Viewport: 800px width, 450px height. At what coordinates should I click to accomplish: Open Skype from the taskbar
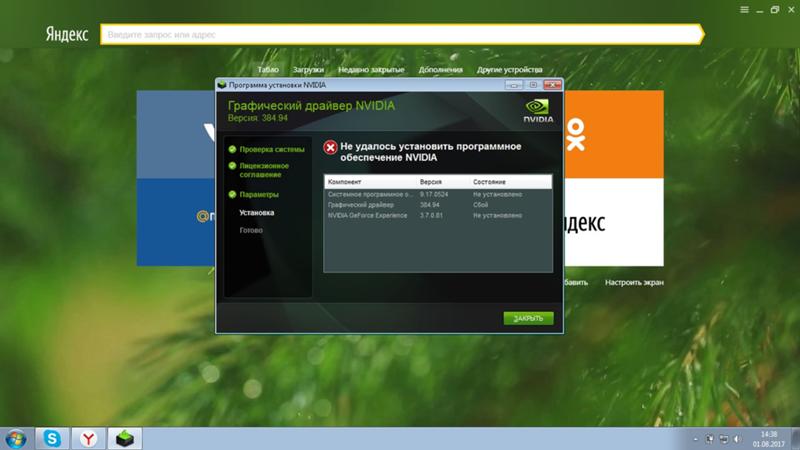coord(52,438)
